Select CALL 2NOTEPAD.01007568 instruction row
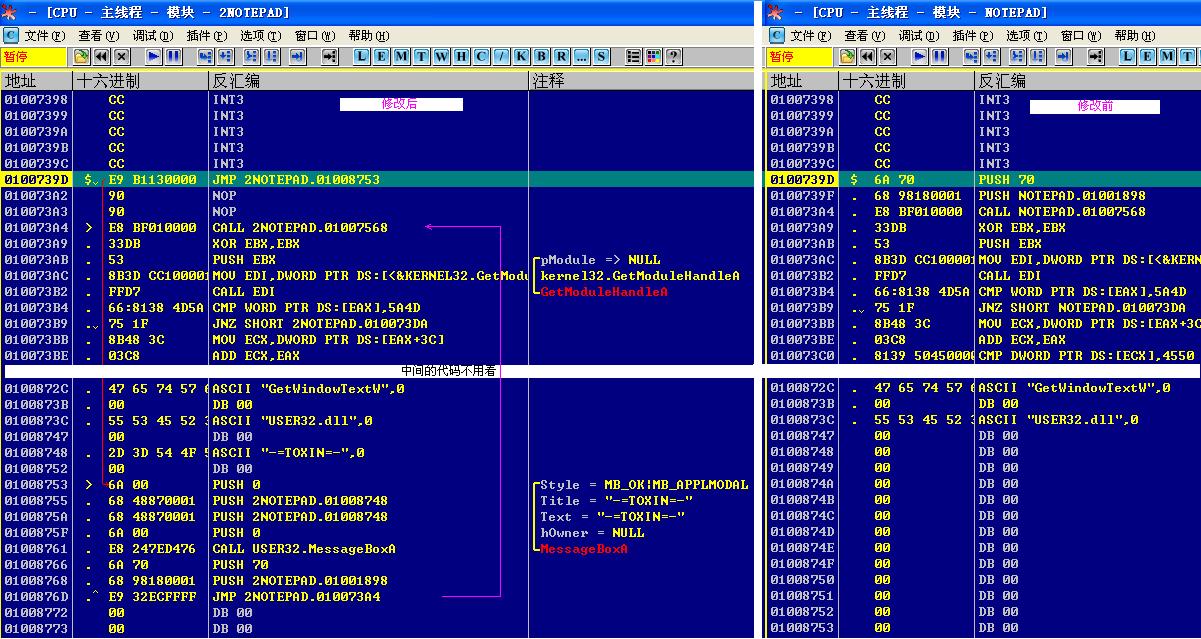1201x639 pixels. pos(377,228)
